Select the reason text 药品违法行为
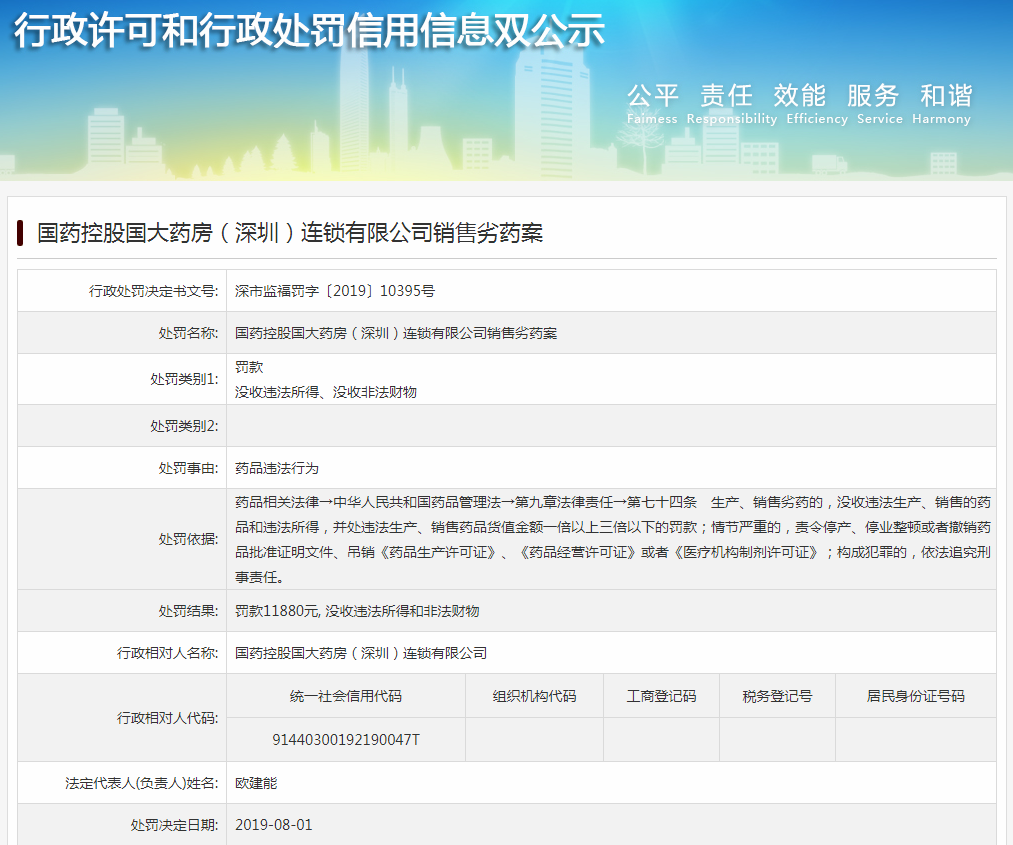The image size is (1013, 845). [x=277, y=468]
